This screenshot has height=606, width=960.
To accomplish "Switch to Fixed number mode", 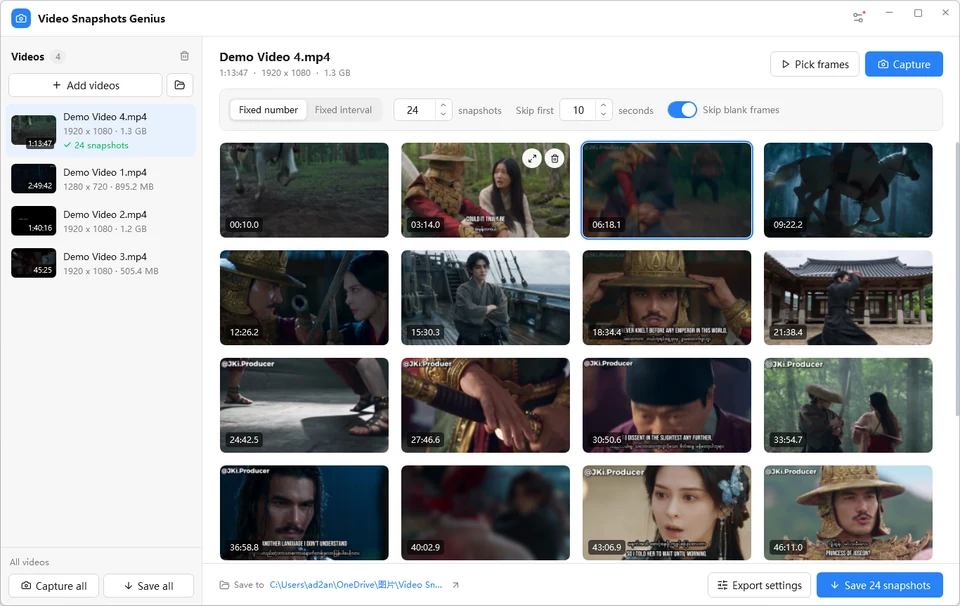I will 268,110.
